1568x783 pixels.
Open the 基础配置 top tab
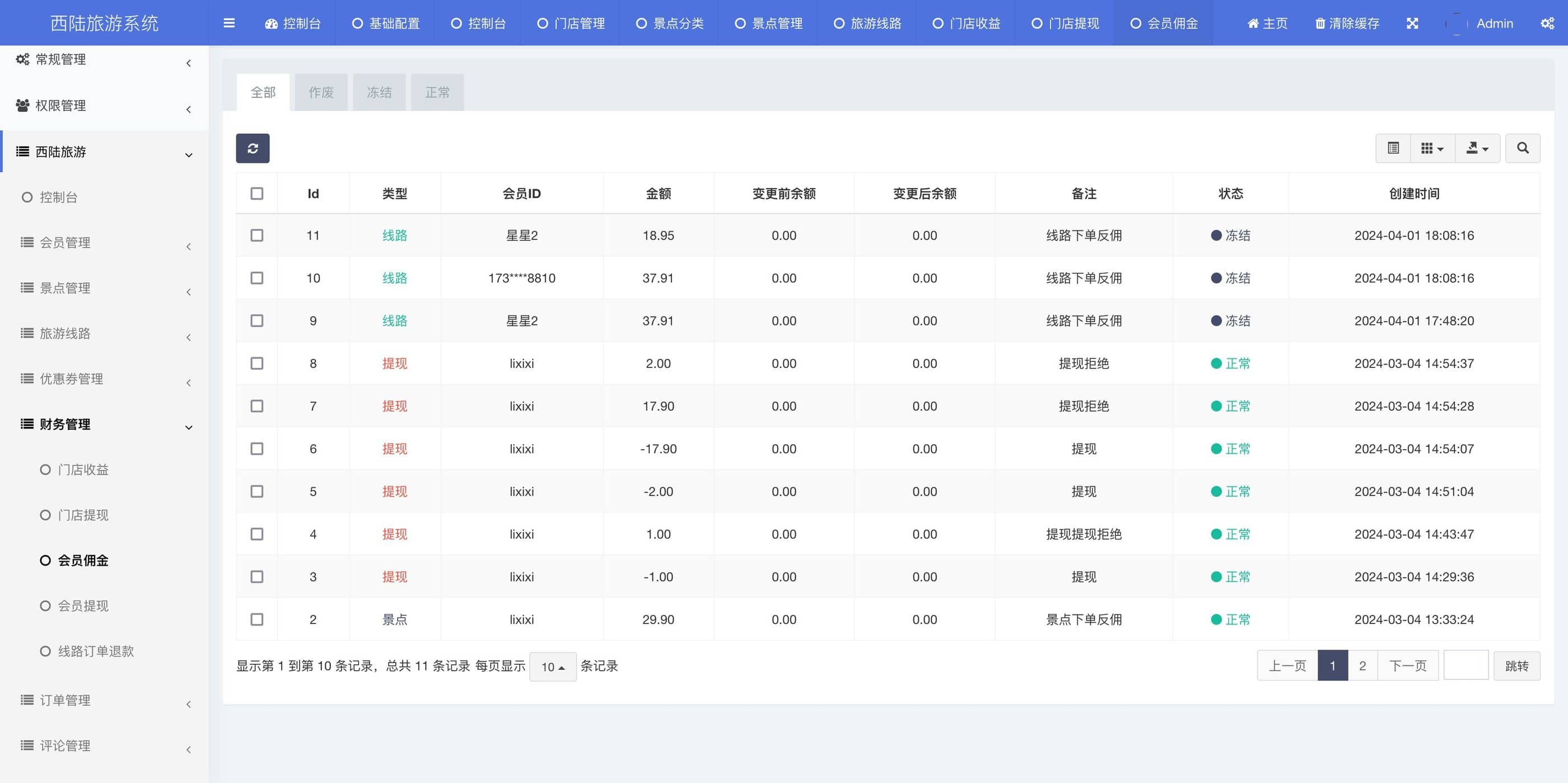coord(386,23)
